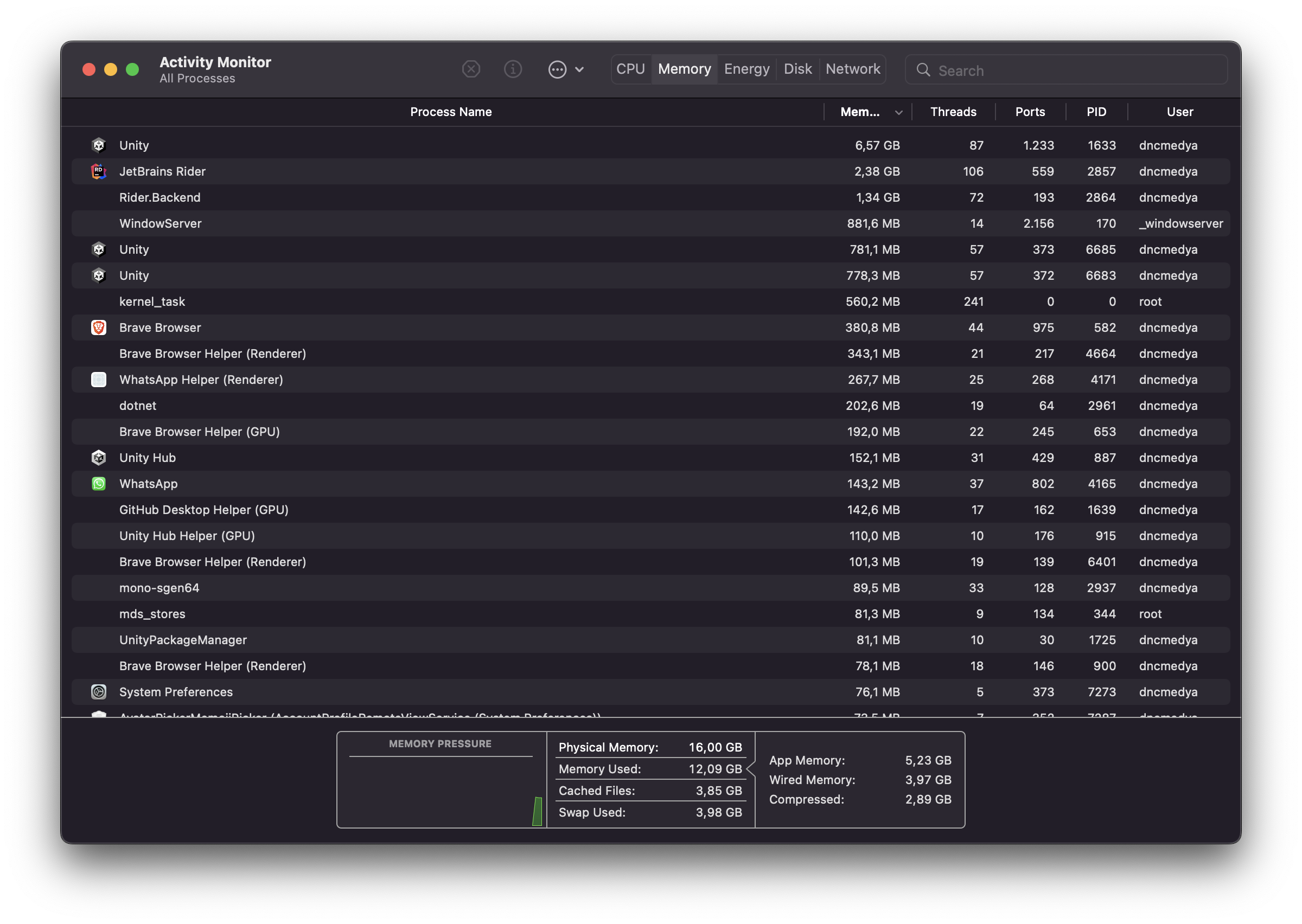Click the green WhatsApp app icon
Image resolution: width=1302 pixels, height=924 pixels.
pyautogui.click(x=98, y=484)
